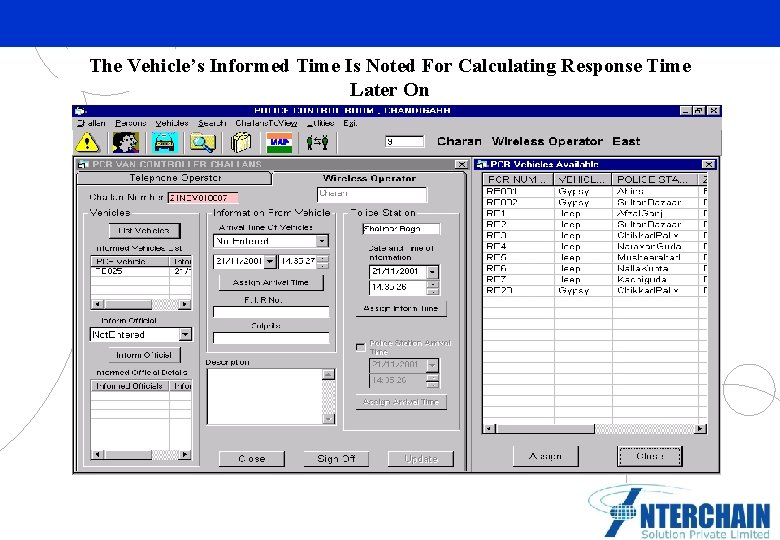Open the Exit menu
This screenshot has height=540, width=780.
click(350, 123)
